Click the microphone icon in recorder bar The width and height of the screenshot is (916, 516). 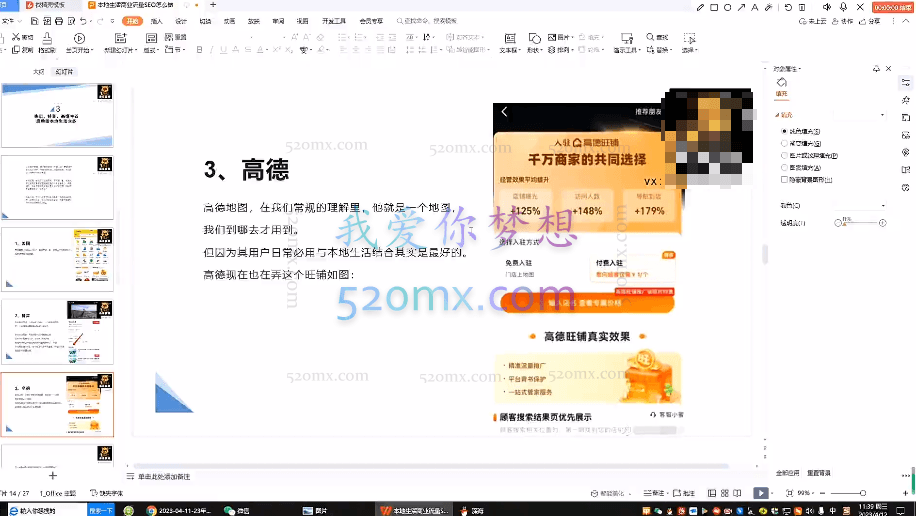(x=843, y=7)
